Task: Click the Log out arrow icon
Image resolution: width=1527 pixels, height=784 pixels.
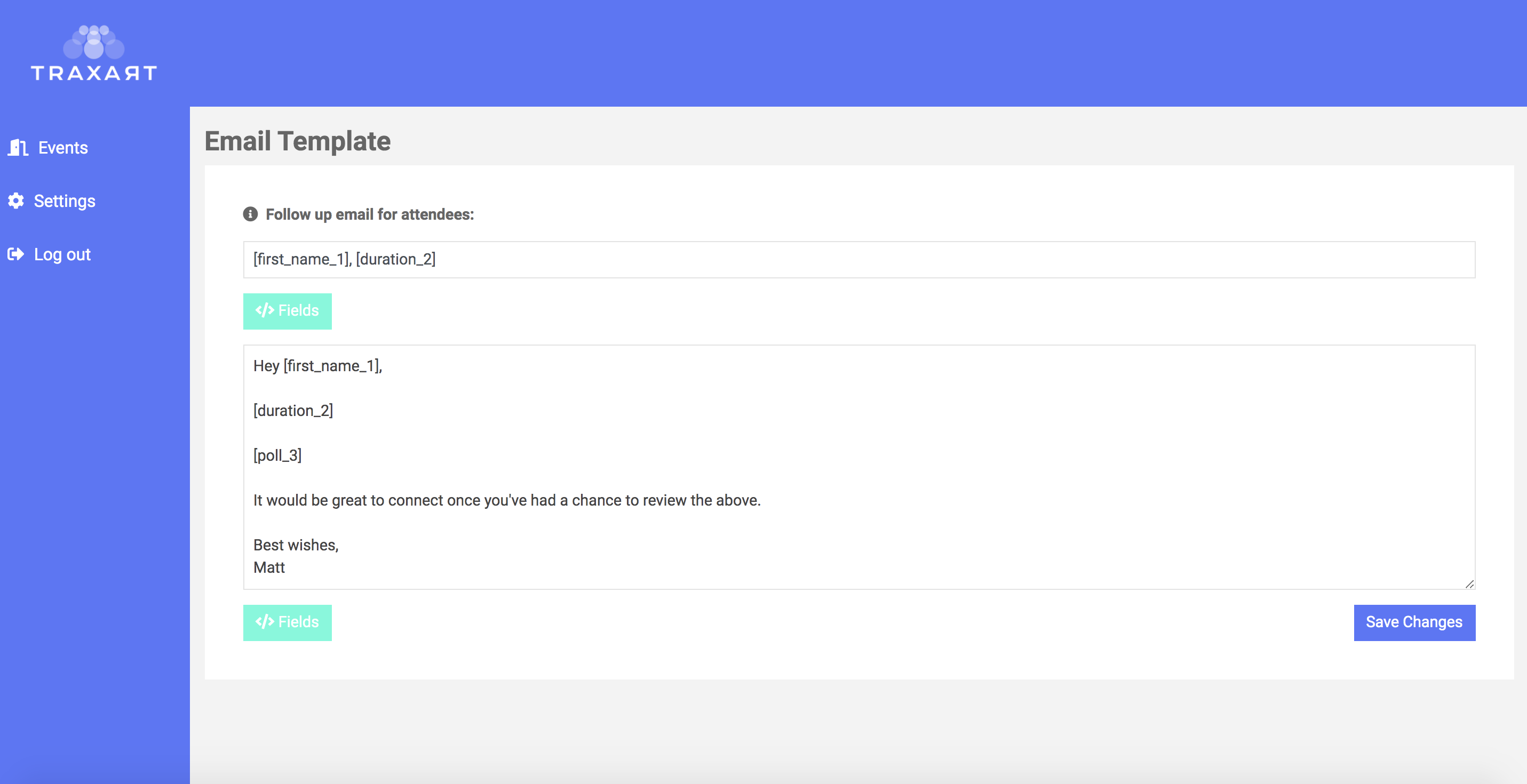Action: click(16, 254)
